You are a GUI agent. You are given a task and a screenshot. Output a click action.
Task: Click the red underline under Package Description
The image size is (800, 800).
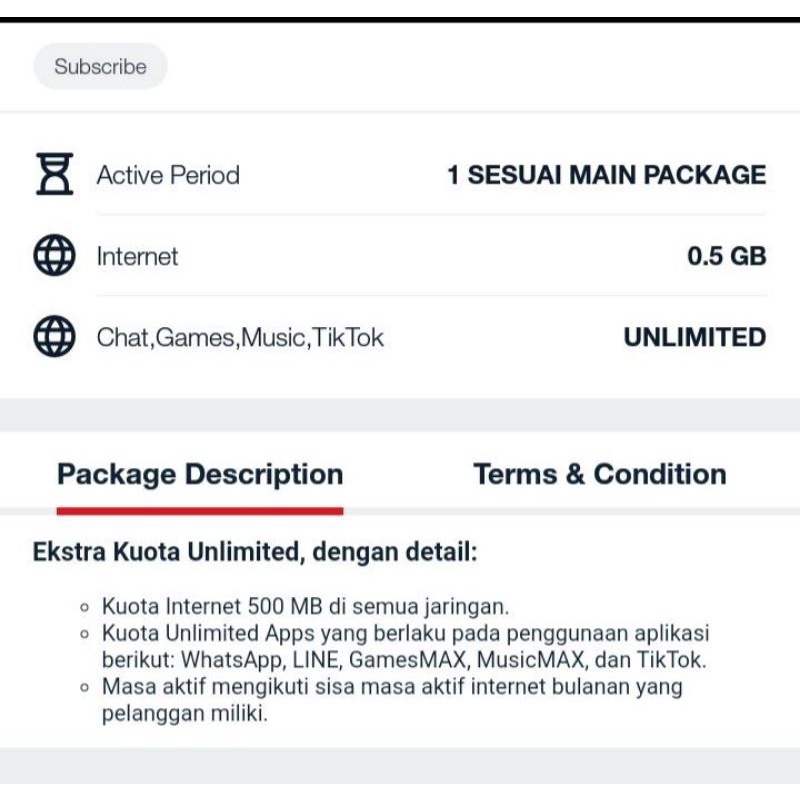200,510
